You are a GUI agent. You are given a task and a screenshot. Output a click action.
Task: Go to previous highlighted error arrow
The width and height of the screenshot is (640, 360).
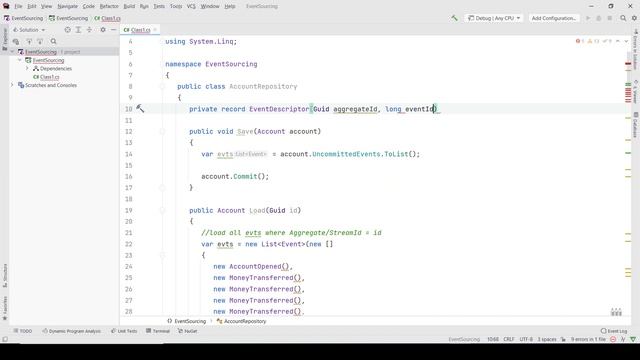[618, 41]
